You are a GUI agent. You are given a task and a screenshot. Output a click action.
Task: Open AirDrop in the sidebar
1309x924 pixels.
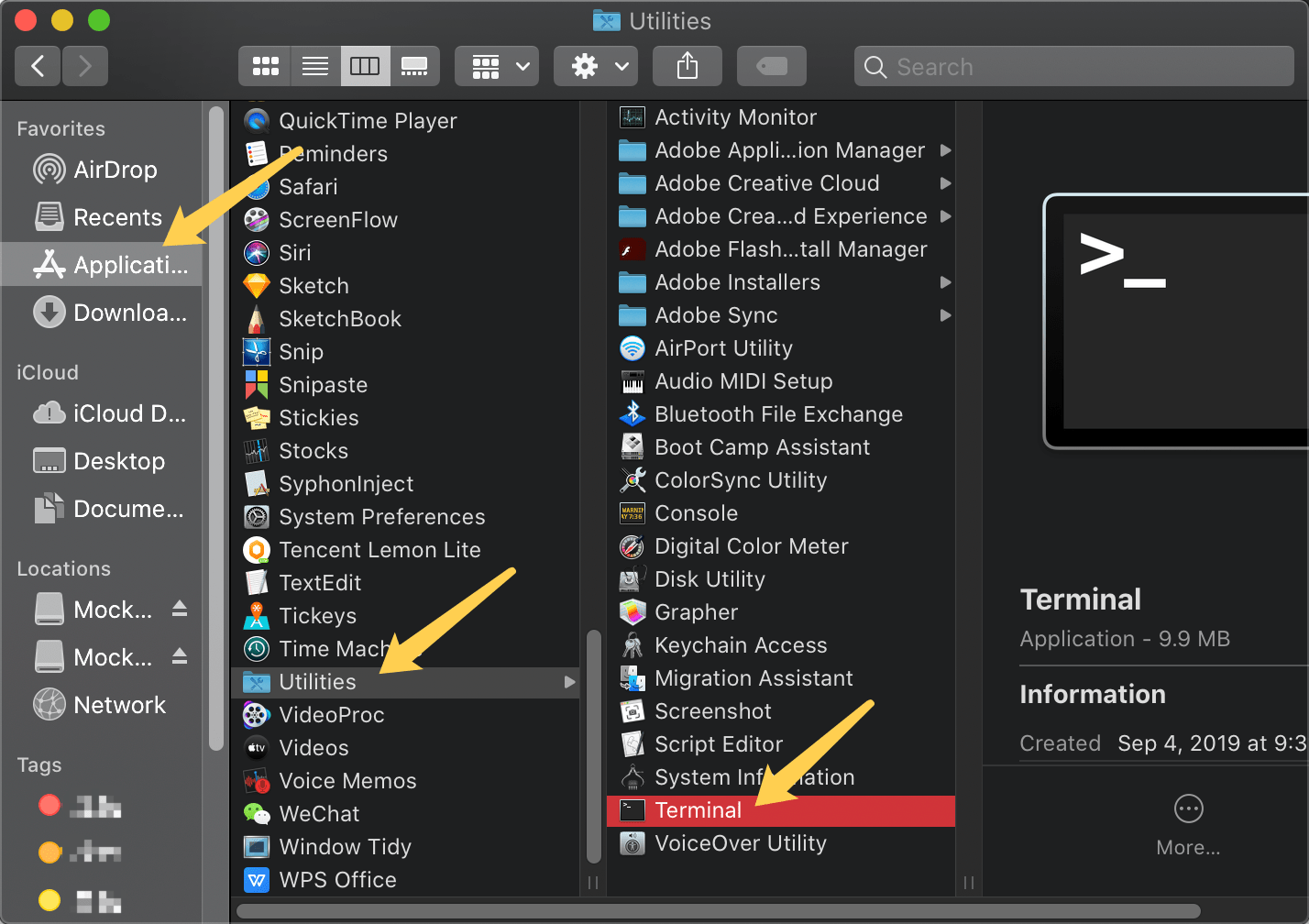[101, 170]
